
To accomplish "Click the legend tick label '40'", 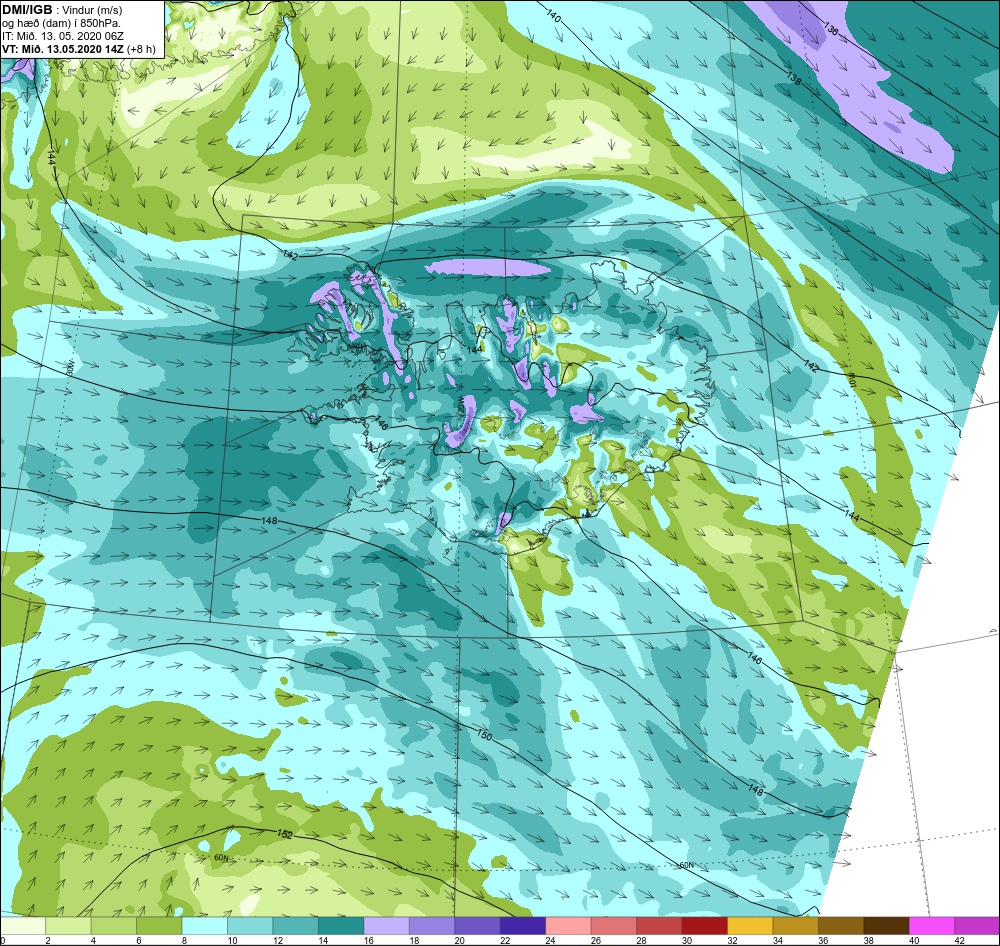I will point(914,940).
